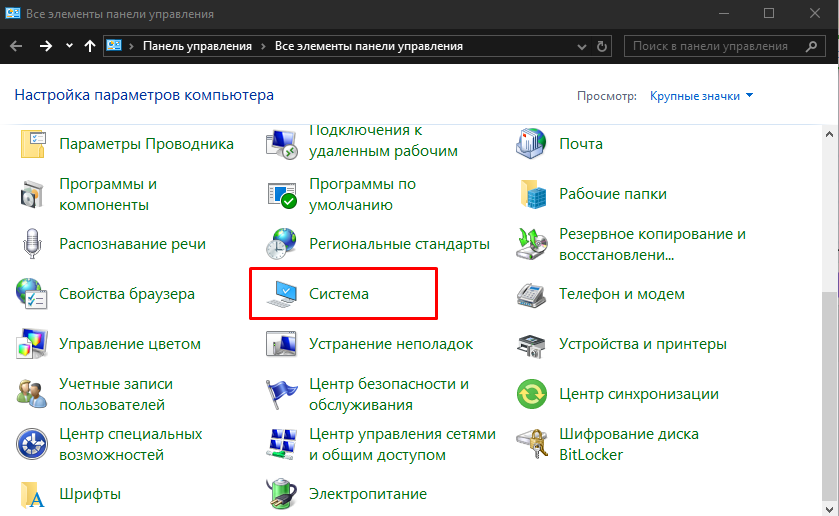Open the Управление цветом icon

pyautogui.click(x=32, y=344)
